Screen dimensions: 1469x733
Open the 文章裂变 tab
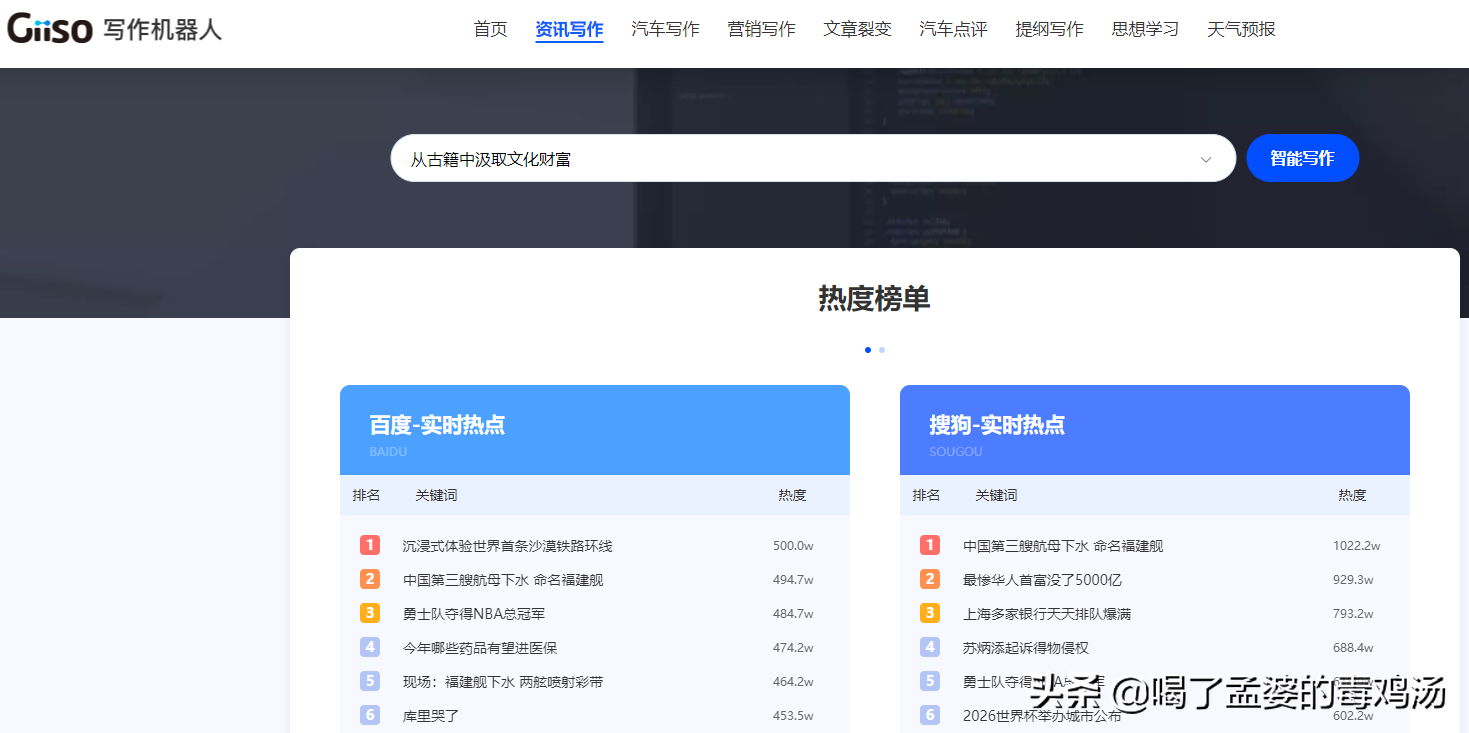[857, 29]
